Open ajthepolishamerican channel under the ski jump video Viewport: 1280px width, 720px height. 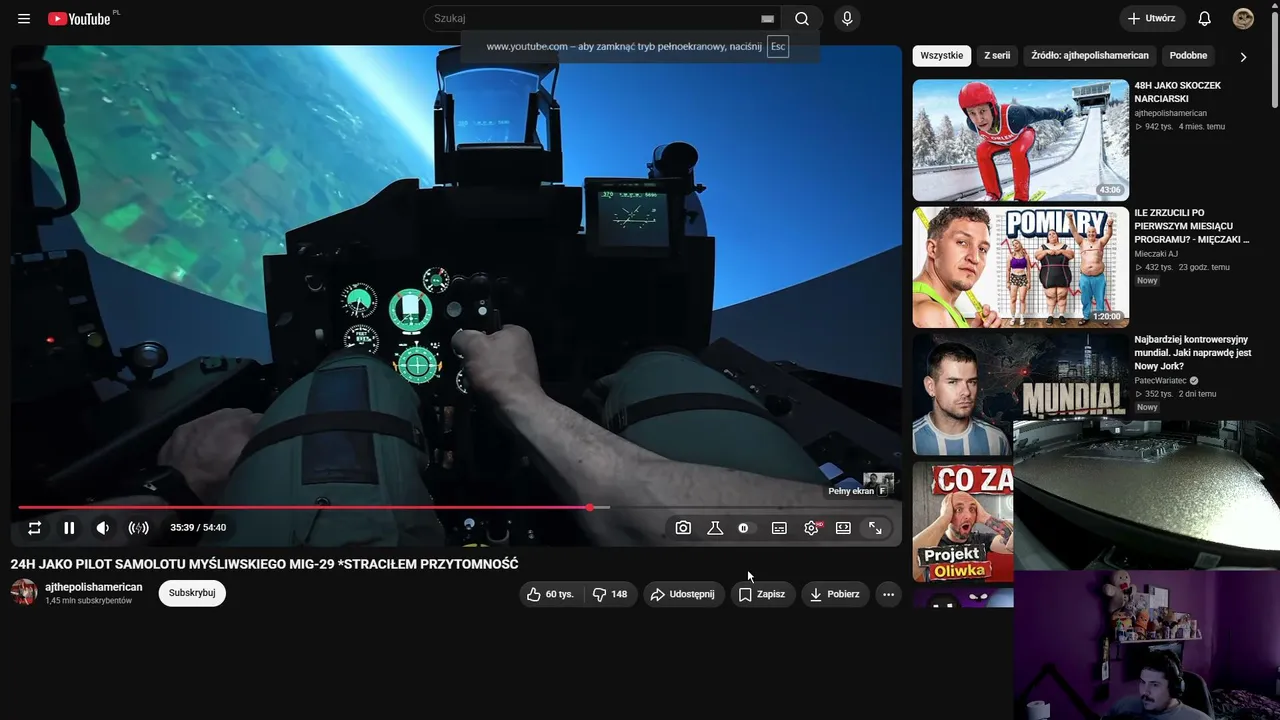[x=1171, y=114]
